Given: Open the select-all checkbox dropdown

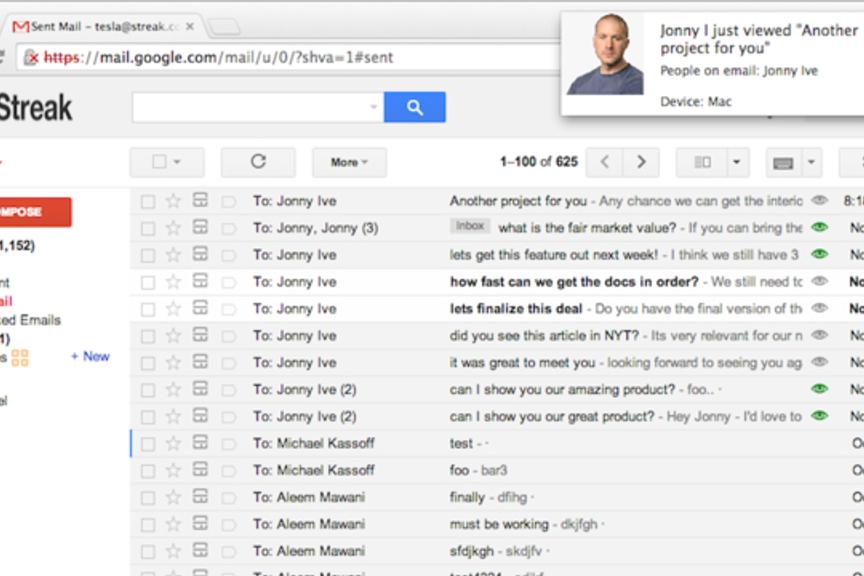Looking at the screenshot, I should pyautogui.click(x=177, y=162).
